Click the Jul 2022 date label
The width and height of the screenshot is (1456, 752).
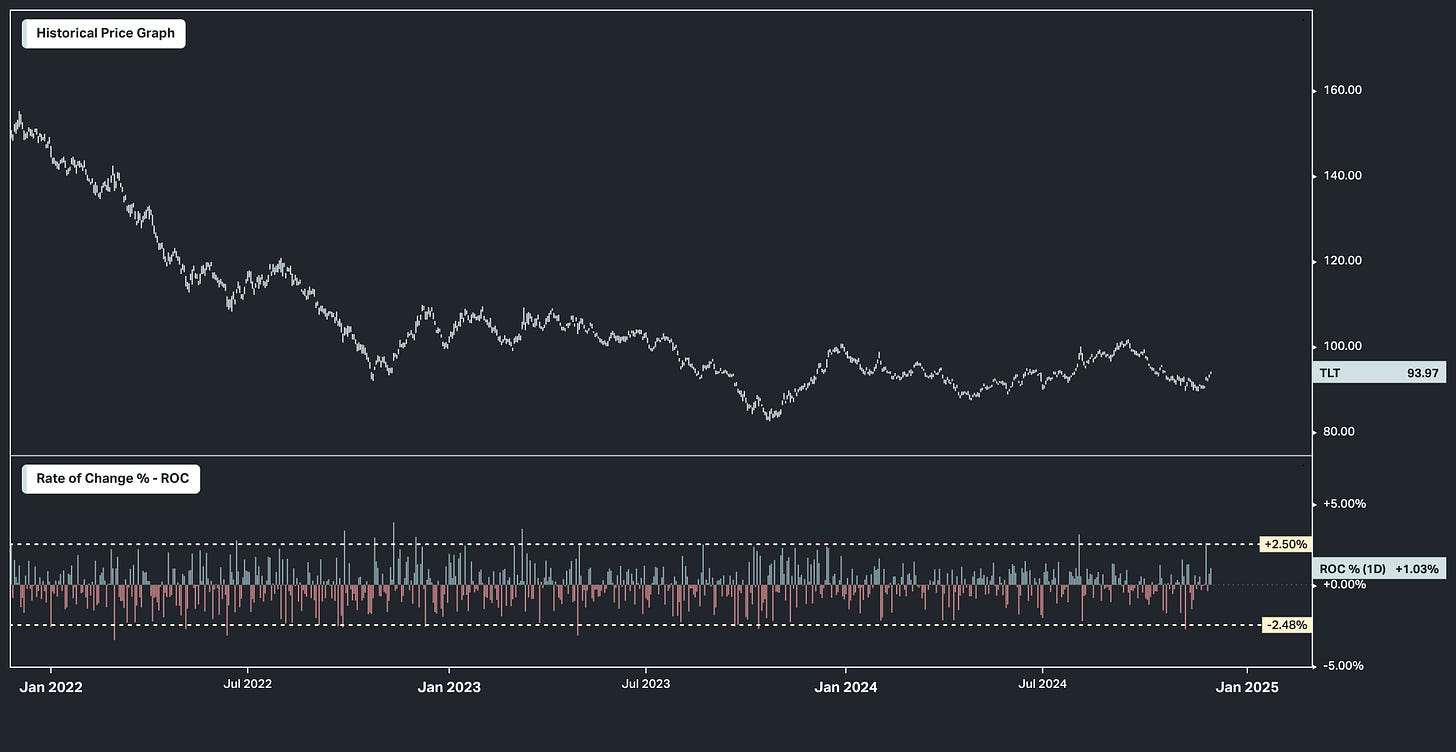pos(248,684)
